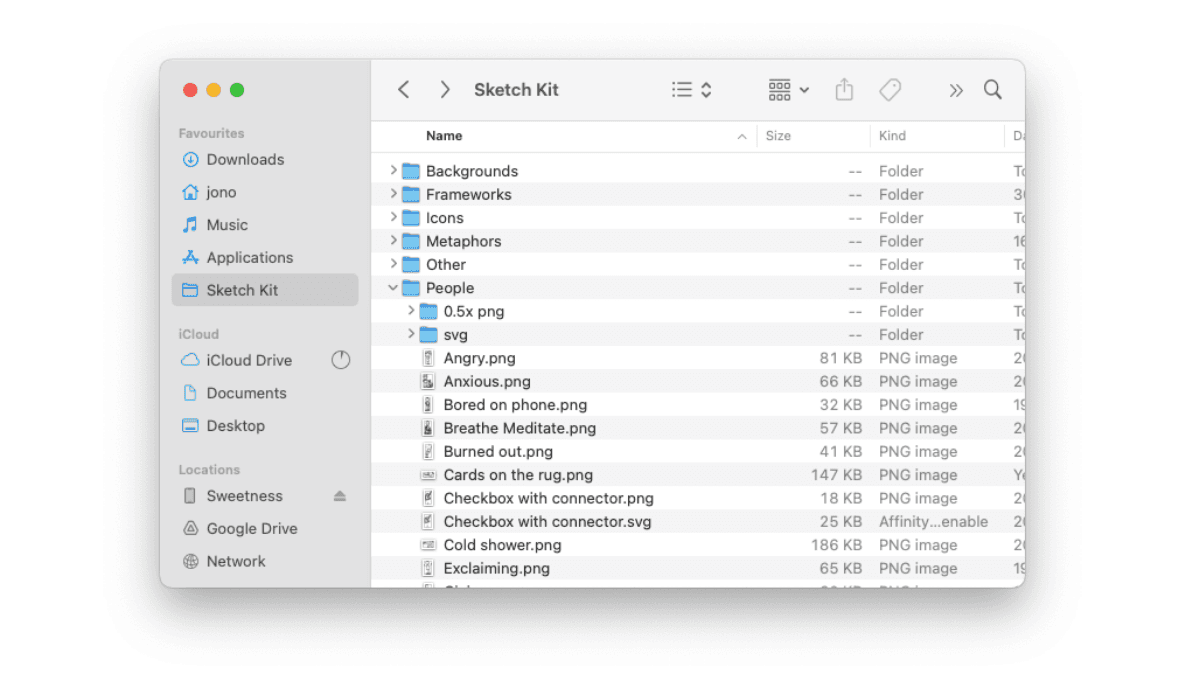Collapse the People folder
The height and width of the screenshot is (675, 1200).
pos(393,288)
